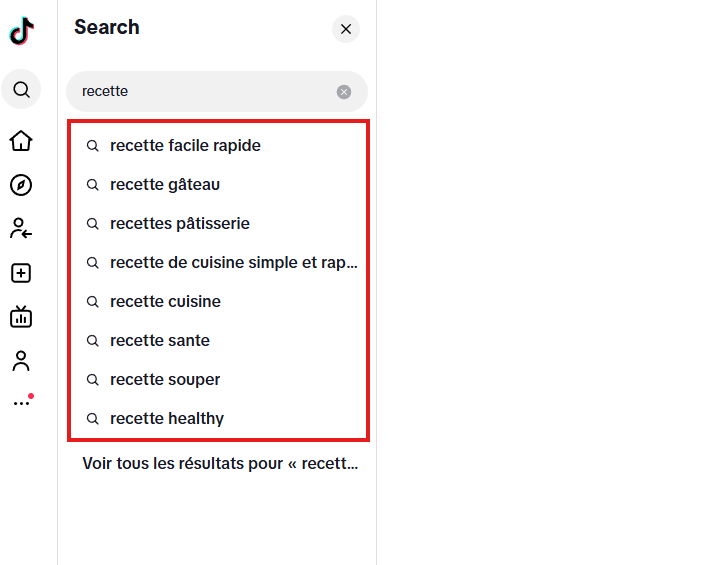
Task: Open Explore compass icon
Action: coord(21,185)
